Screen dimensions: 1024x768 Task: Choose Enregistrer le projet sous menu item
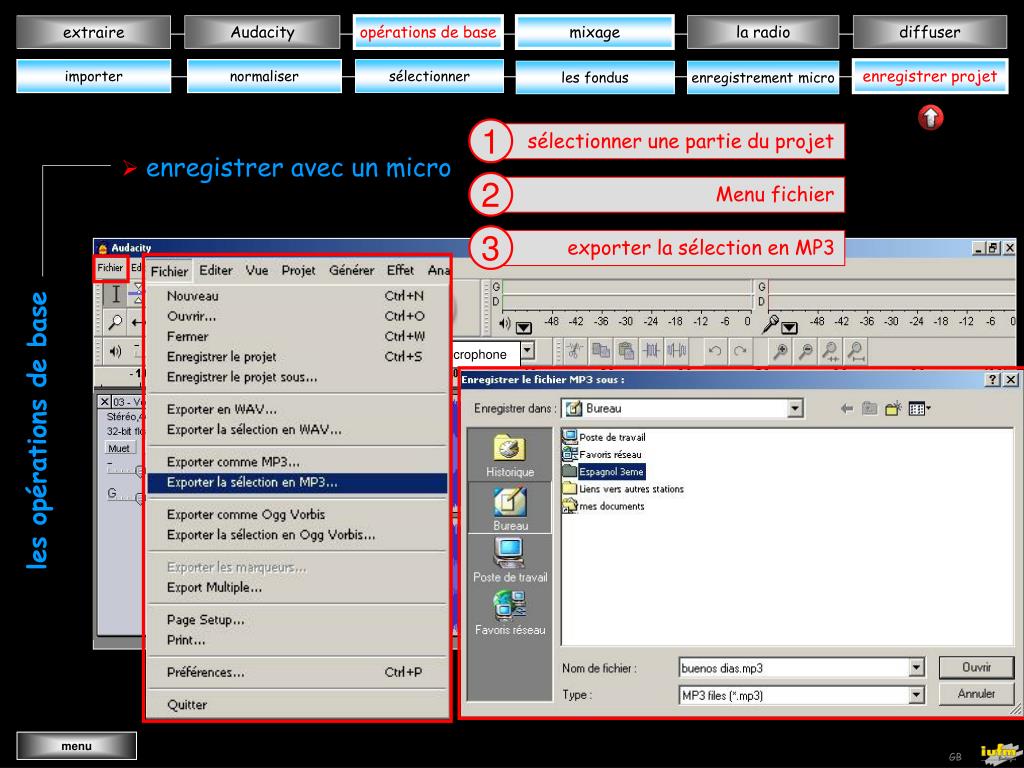point(297,377)
